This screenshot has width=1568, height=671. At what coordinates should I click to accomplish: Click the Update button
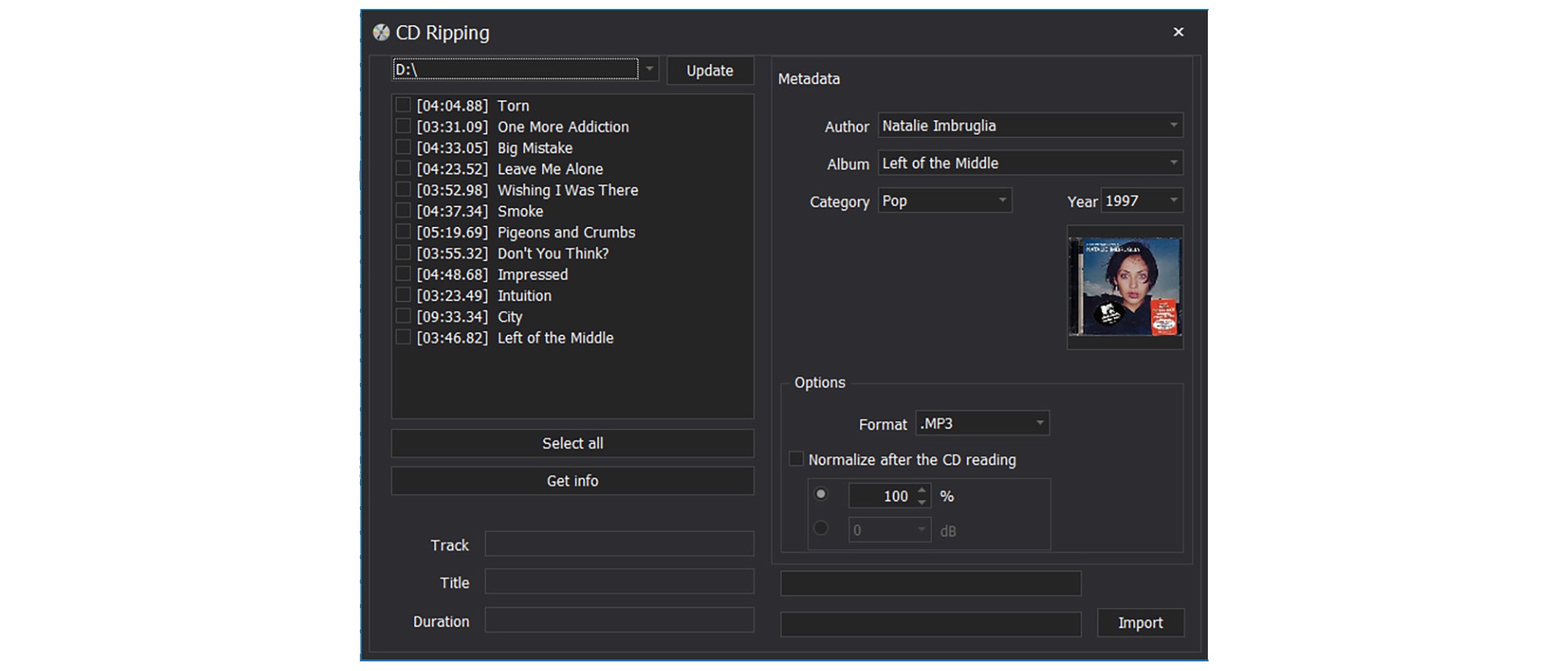pos(709,71)
